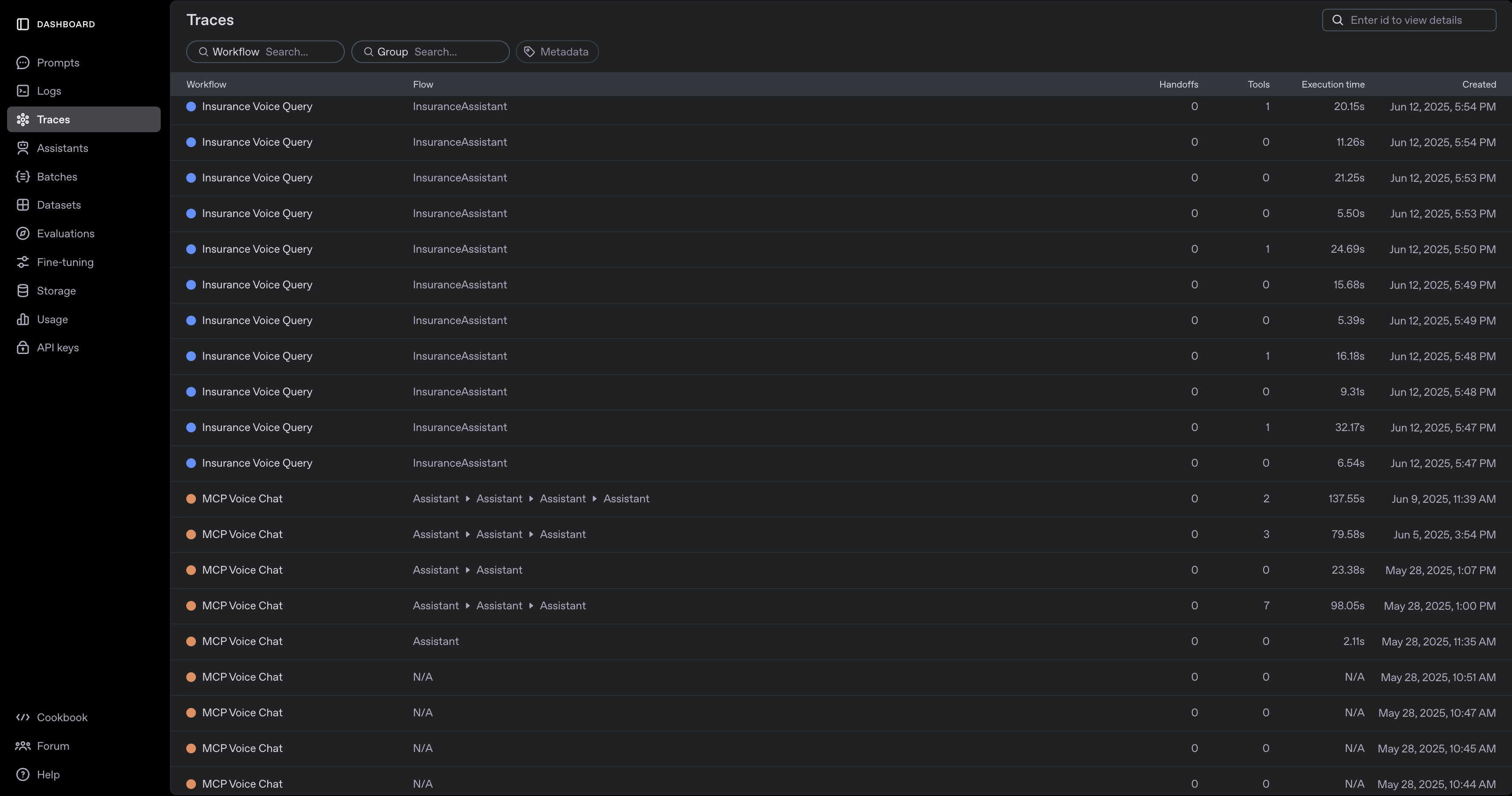This screenshot has width=1512, height=796.
Task: Click the Evaluations compass icon
Action: tap(22, 234)
